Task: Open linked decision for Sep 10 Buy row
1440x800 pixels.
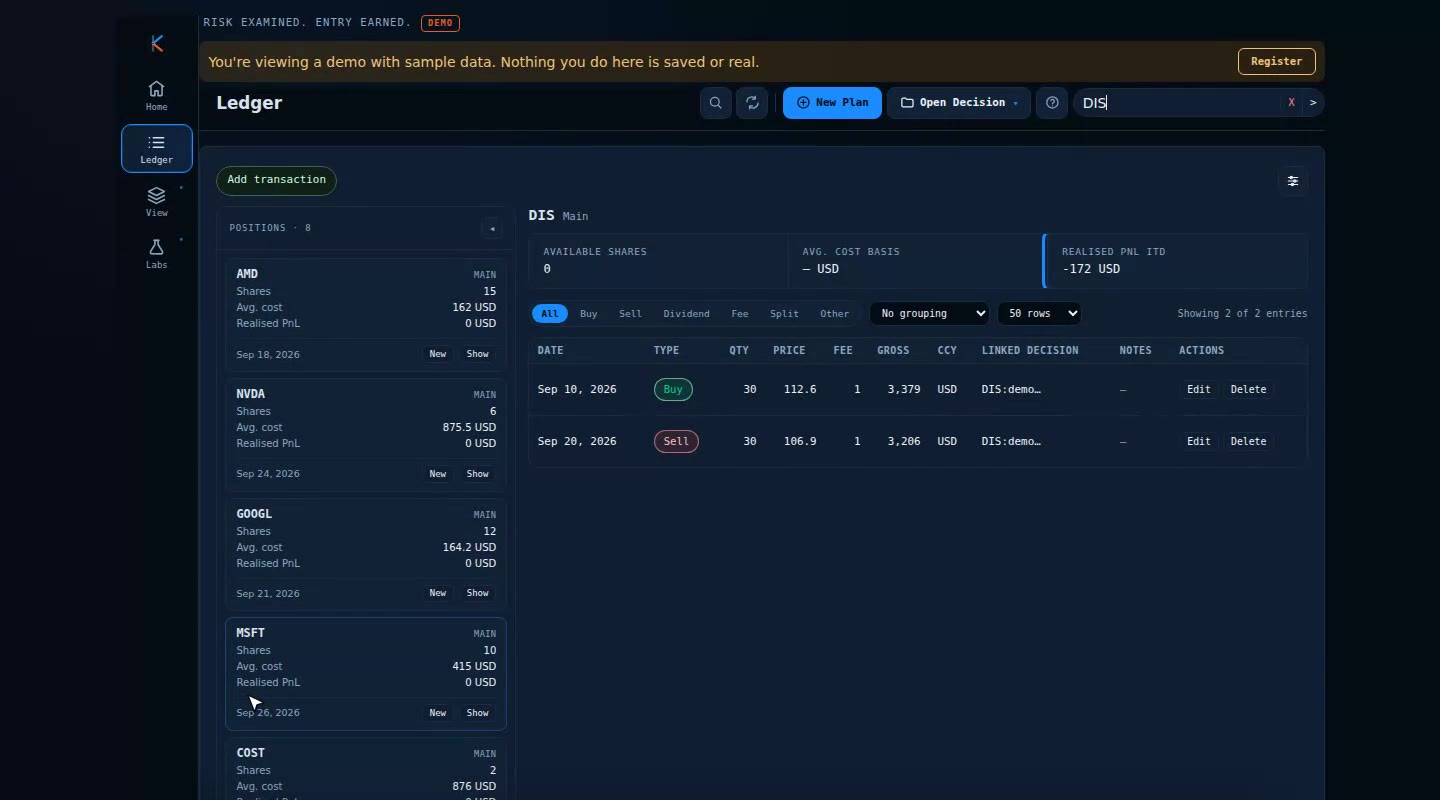Action: tap(1011, 390)
